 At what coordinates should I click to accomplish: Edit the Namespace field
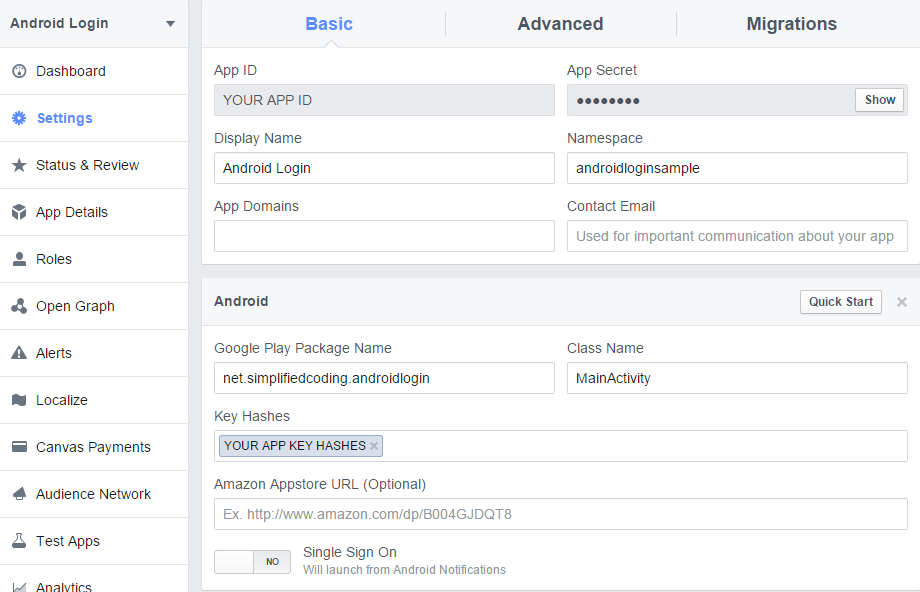tap(737, 168)
